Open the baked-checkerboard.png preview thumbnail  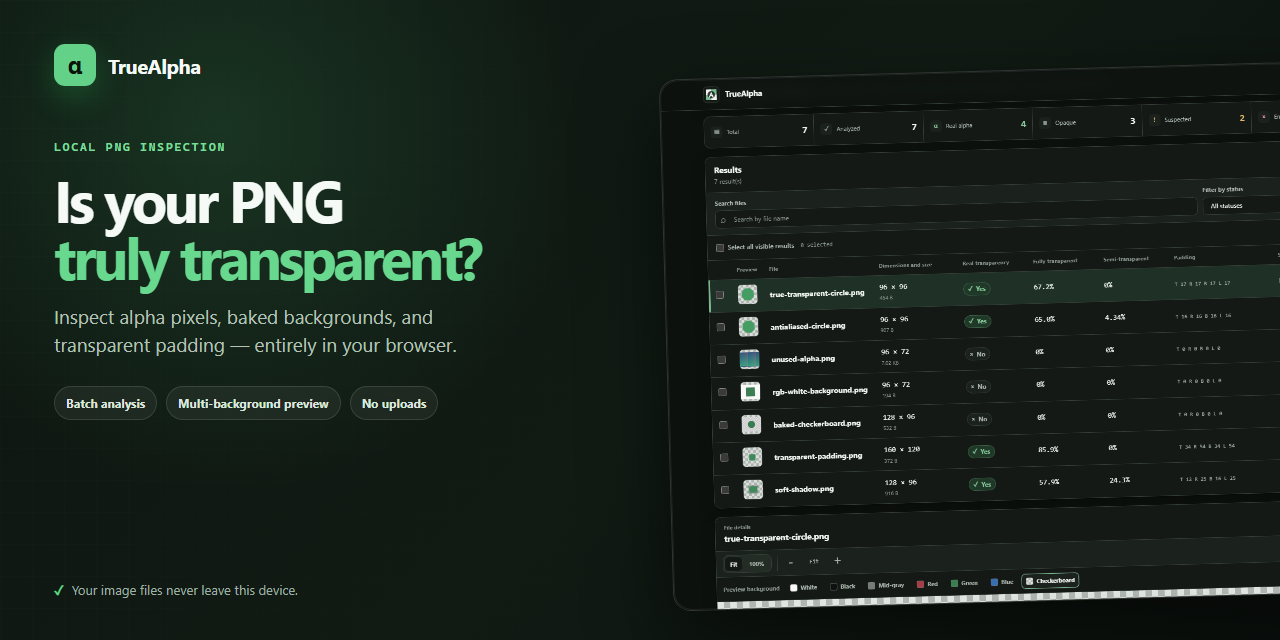pos(751,424)
